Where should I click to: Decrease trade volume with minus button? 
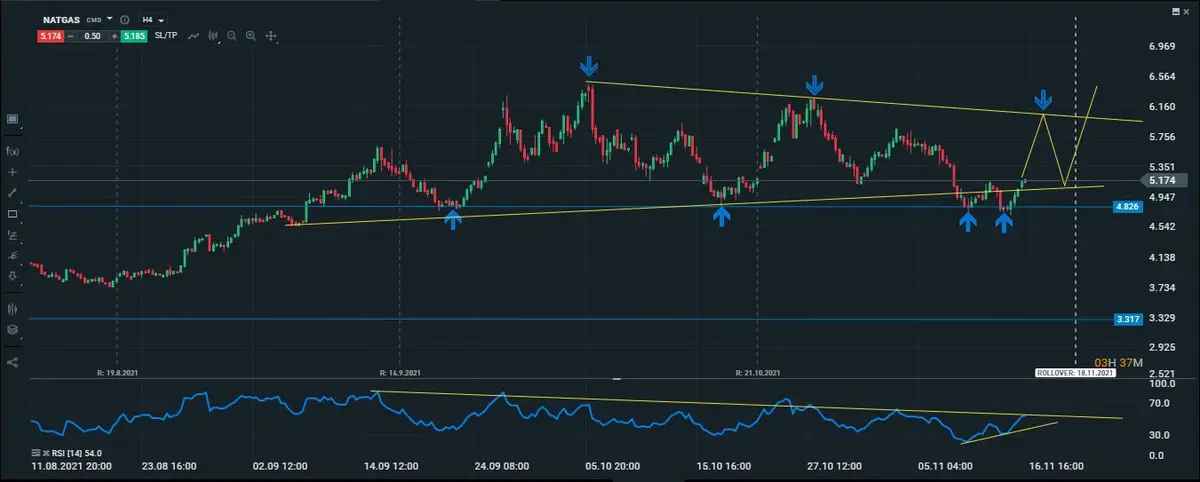(x=72, y=36)
